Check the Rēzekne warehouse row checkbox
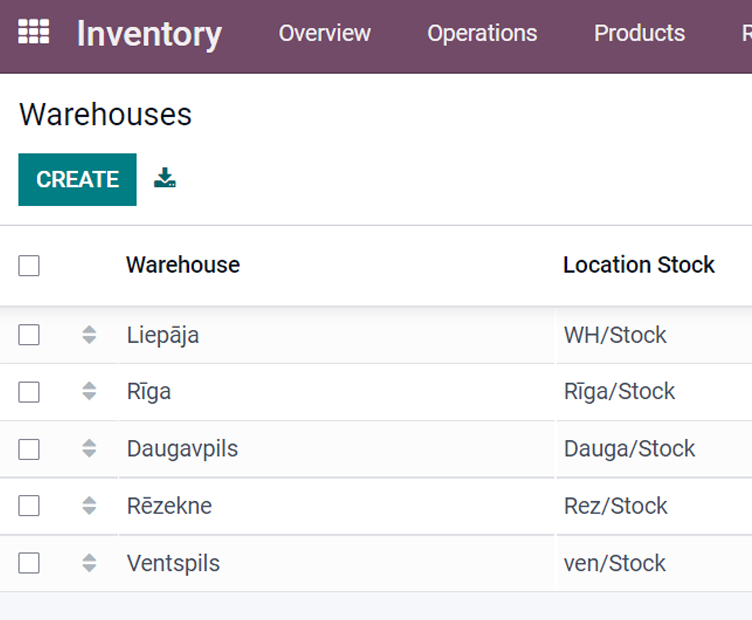Screen dimensions: 752x620 coord(29,506)
